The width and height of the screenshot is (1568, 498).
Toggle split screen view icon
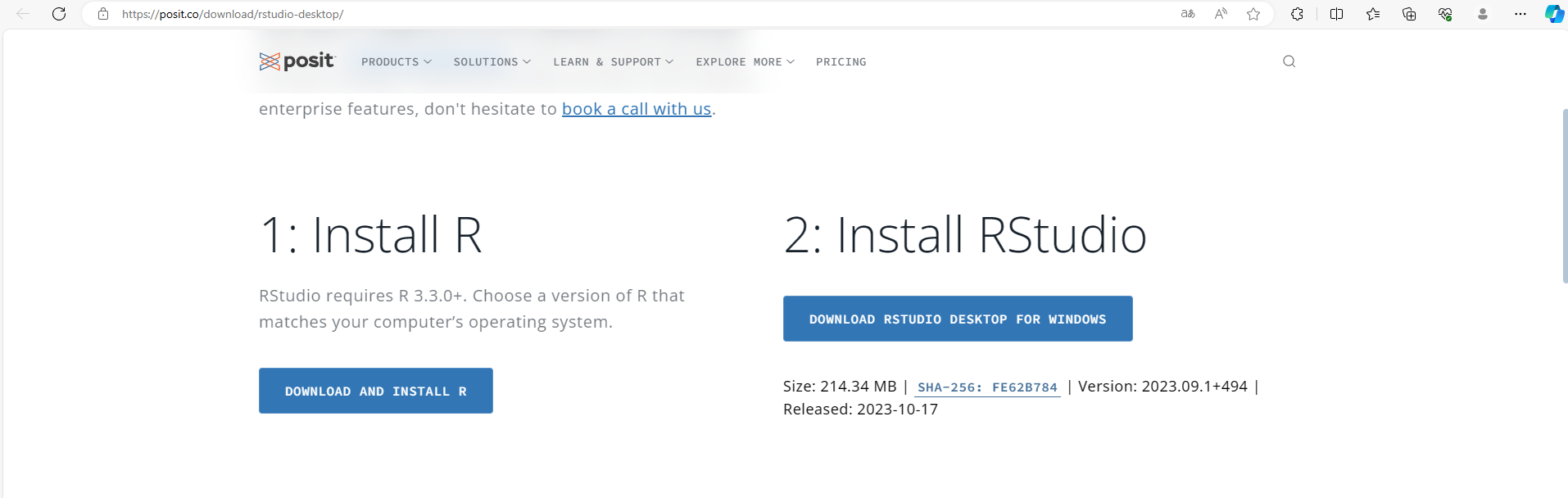click(x=1336, y=14)
